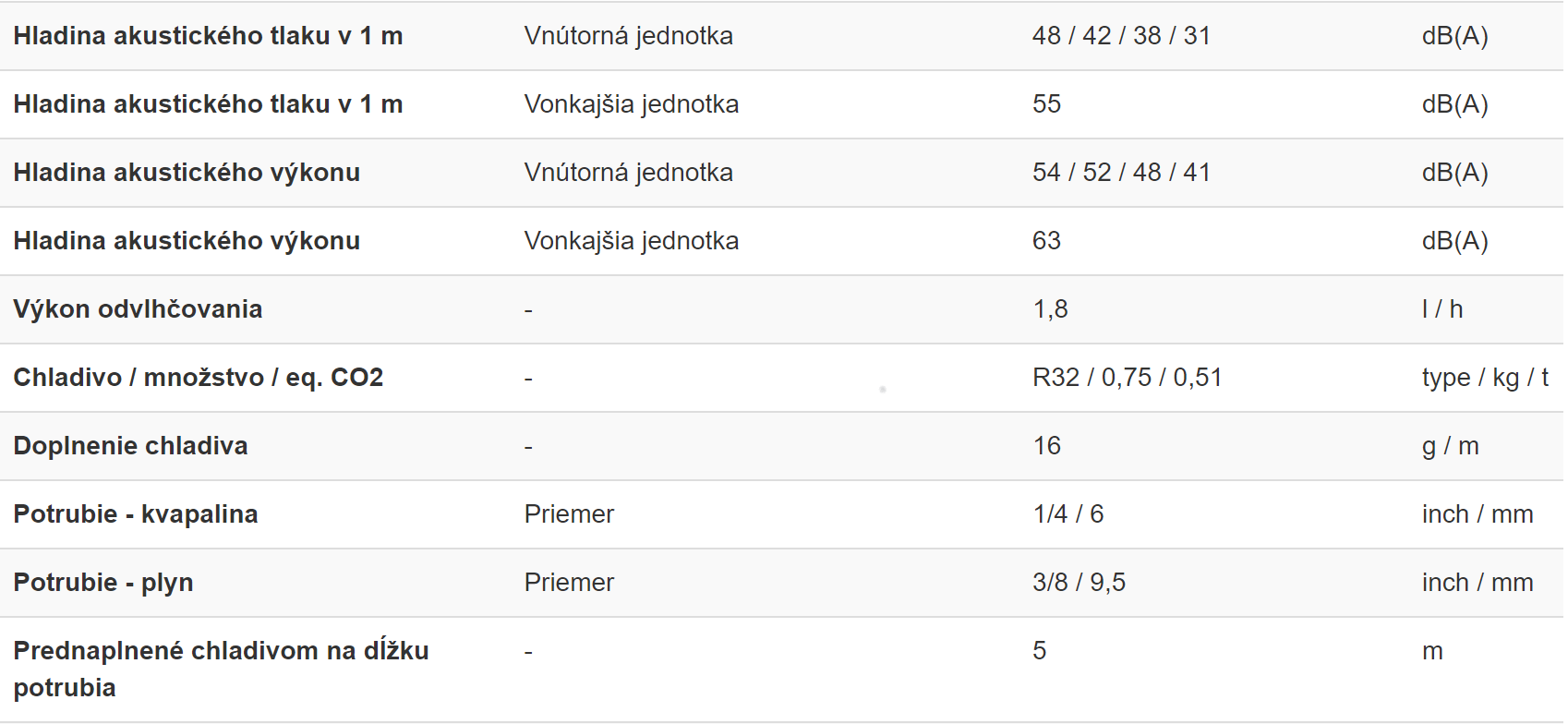Viewport: 1568px width, 724px height.
Task: Click 'Priemer' in the liquid piping row
Action: [x=569, y=514]
